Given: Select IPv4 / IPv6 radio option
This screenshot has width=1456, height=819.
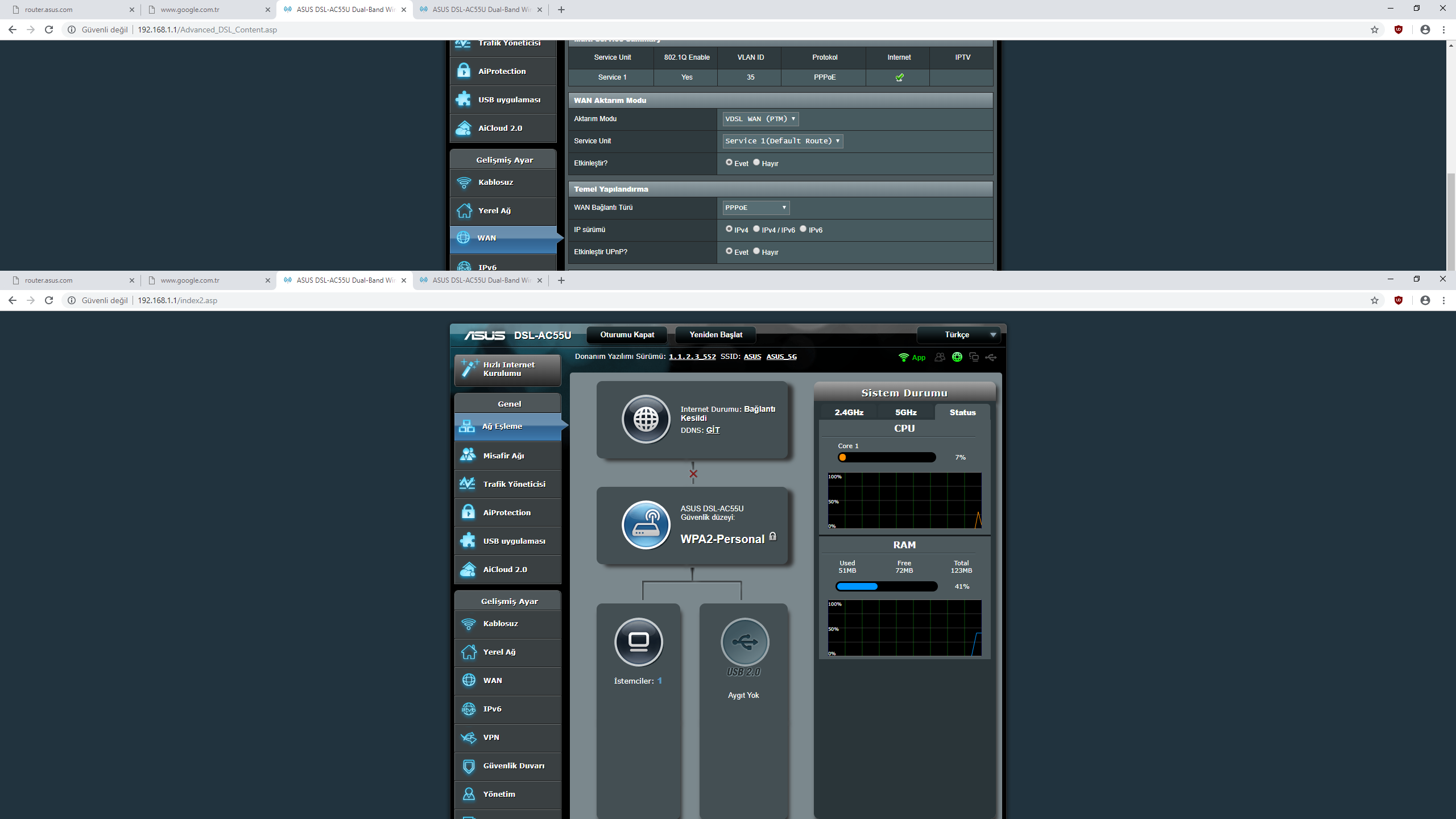Looking at the screenshot, I should tap(756, 229).
